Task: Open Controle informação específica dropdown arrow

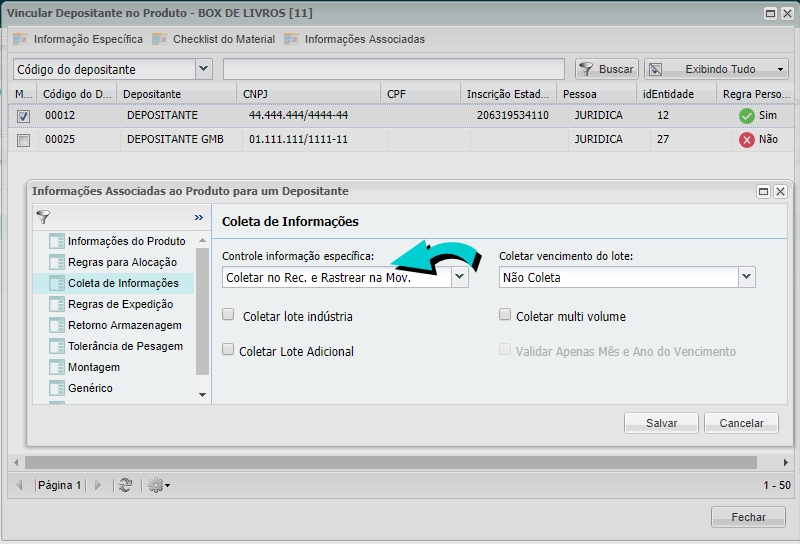Action: 460,277
